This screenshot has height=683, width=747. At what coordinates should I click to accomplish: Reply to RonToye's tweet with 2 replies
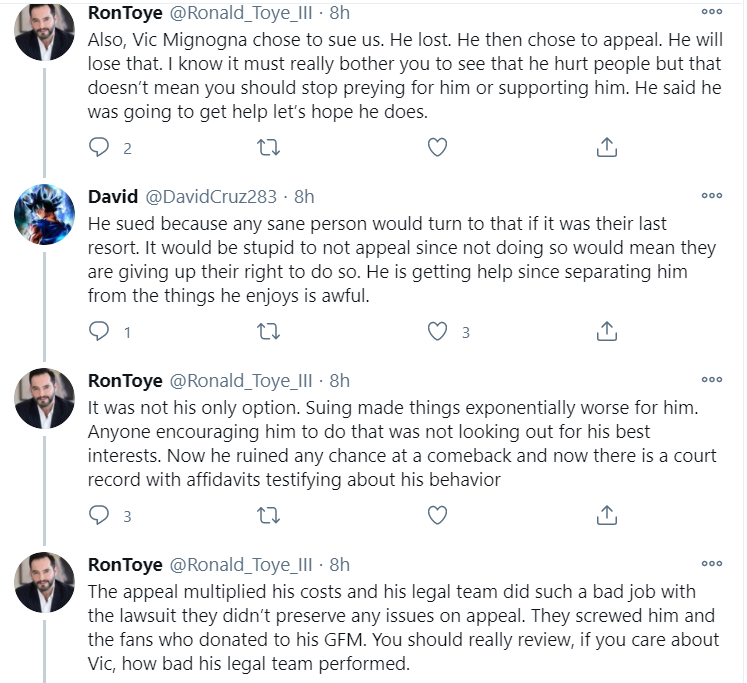(x=99, y=147)
